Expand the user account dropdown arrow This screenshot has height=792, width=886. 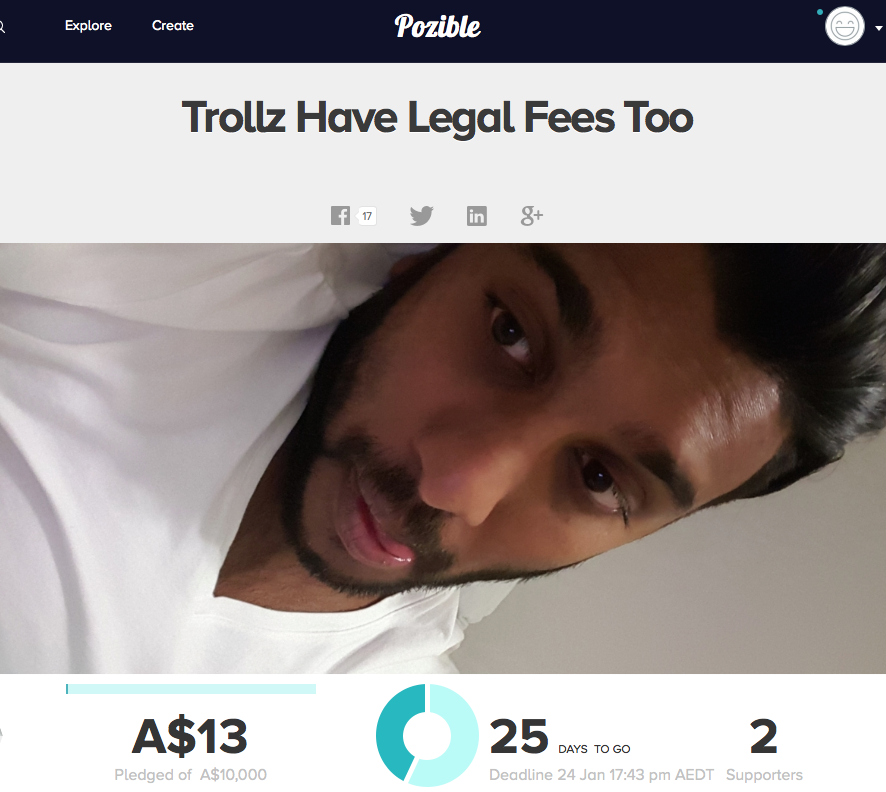pos(879,28)
